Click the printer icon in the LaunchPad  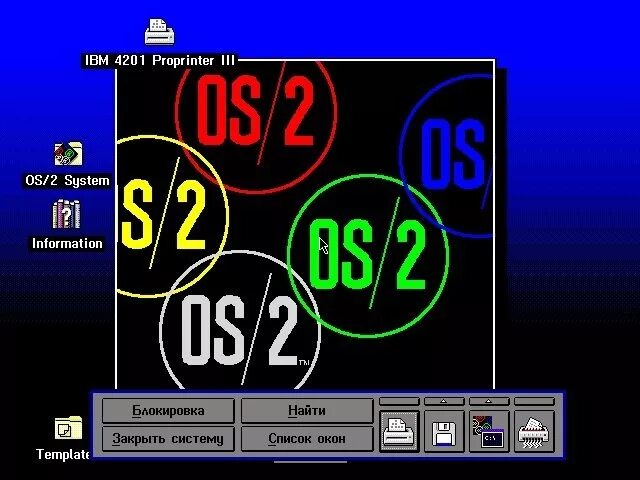click(x=399, y=431)
